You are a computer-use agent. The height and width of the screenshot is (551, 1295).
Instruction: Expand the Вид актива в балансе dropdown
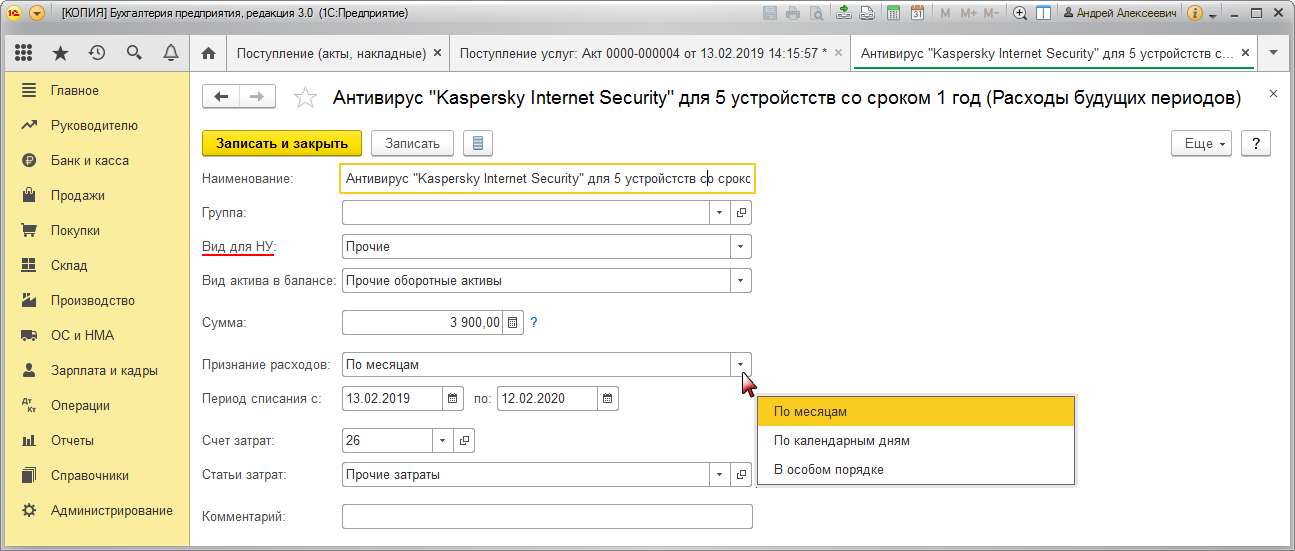tap(741, 280)
